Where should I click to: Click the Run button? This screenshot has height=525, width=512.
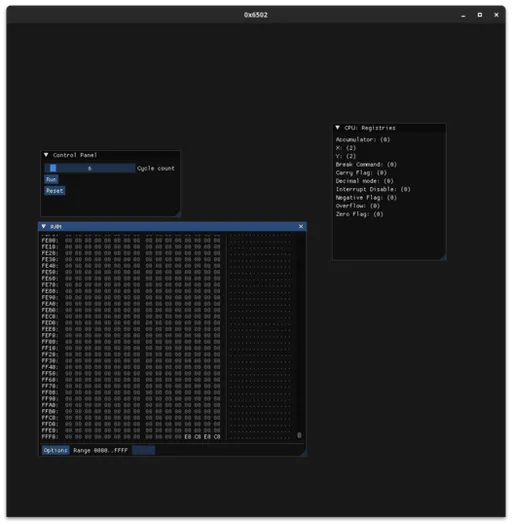pyautogui.click(x=51, y=179)
